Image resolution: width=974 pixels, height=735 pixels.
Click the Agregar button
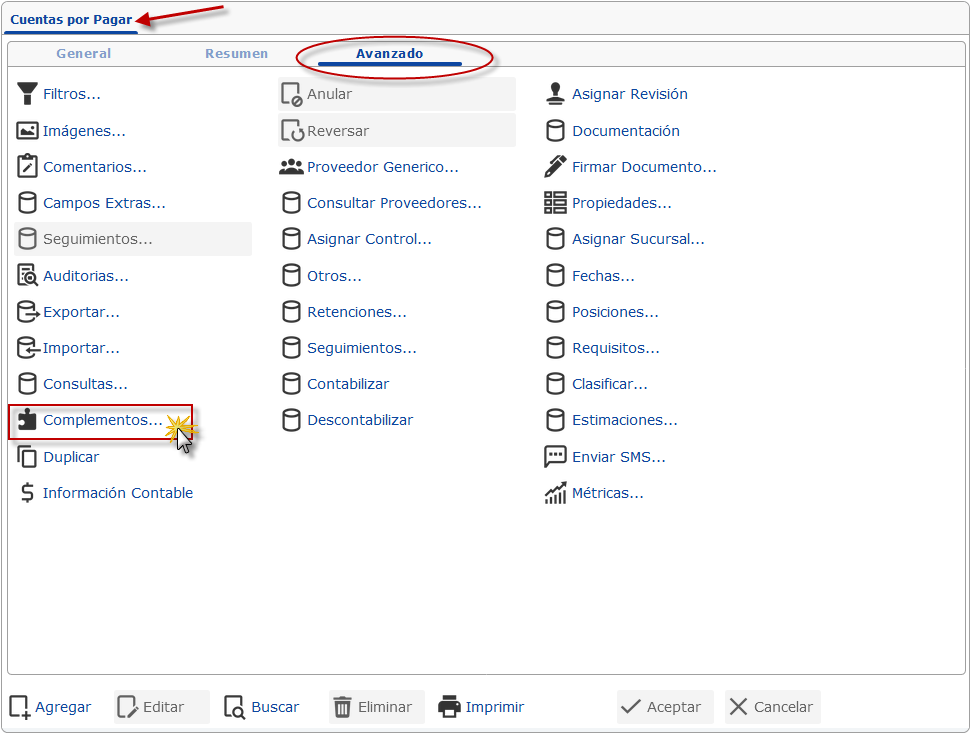[x=50, y=706]
